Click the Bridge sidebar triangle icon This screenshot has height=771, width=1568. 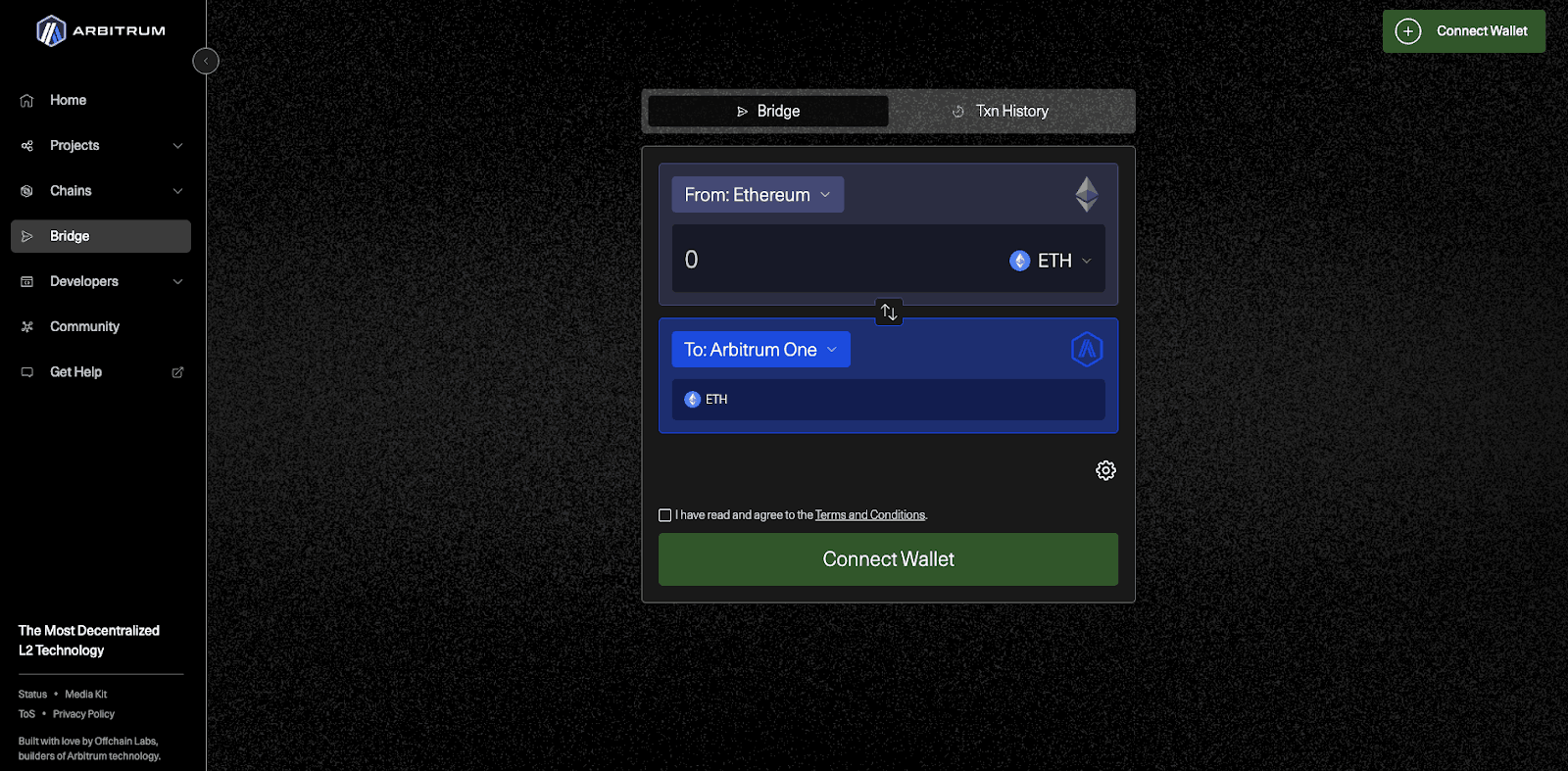(27, 236)
